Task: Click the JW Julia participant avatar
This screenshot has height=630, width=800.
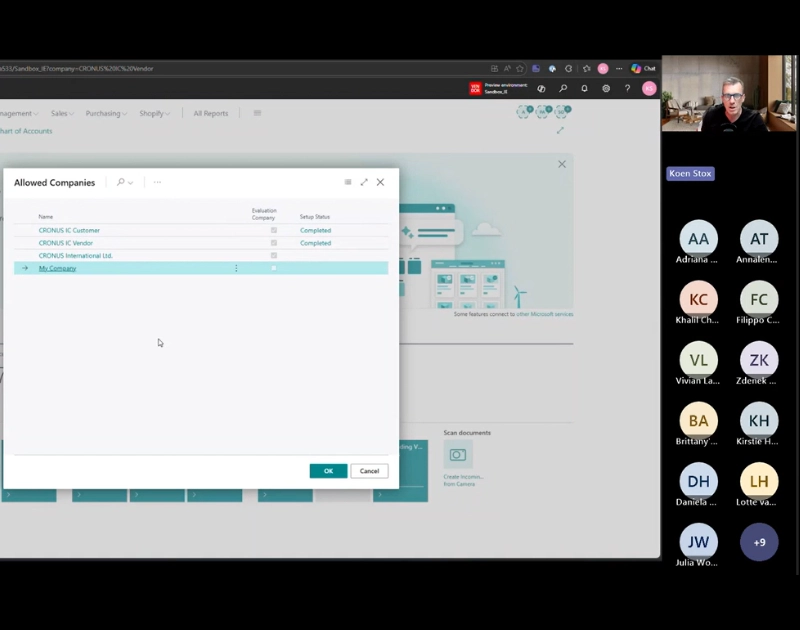Action: pos(698,542)
